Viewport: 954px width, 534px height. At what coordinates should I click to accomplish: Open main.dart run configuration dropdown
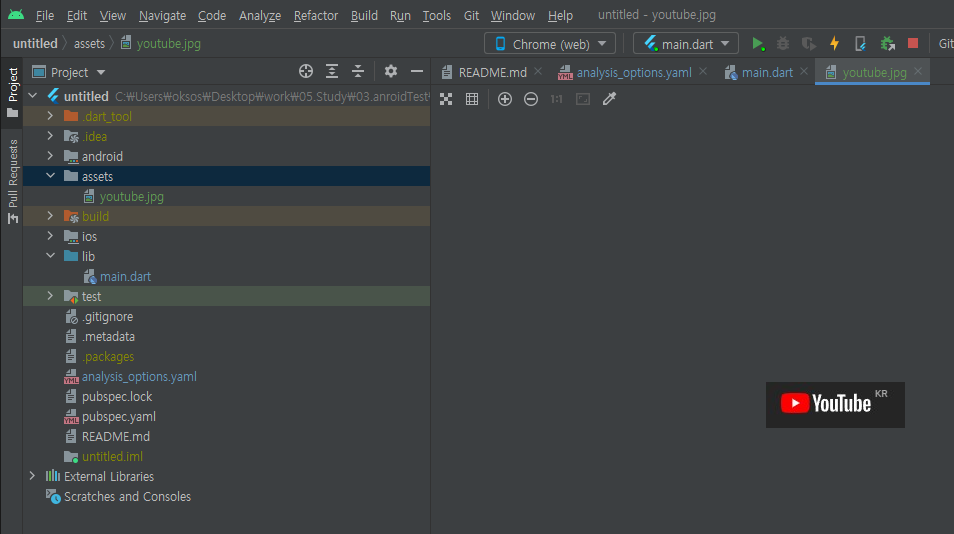tap(686, 44)
